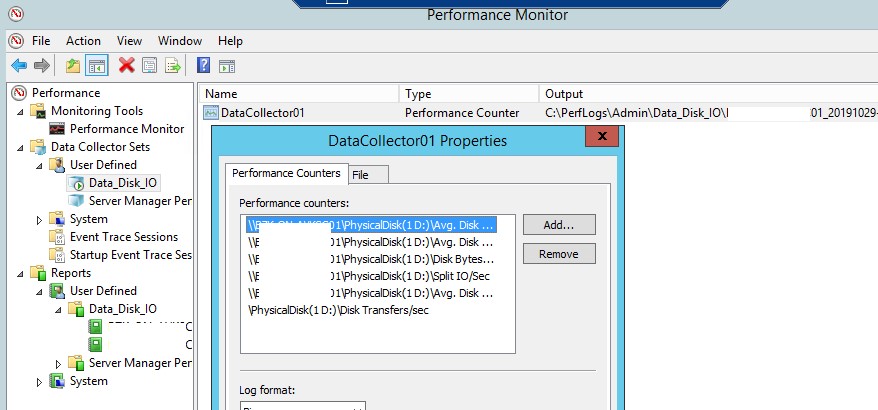
Task: Select the highlighted Avg. Disk counter entry
Action: coord(371,225)
